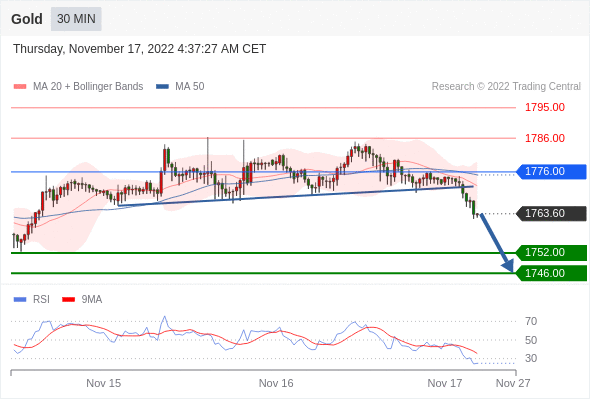This screenshot has height=400, width=590.
Task: Click the Gold chart title
Action: [27, 19]
